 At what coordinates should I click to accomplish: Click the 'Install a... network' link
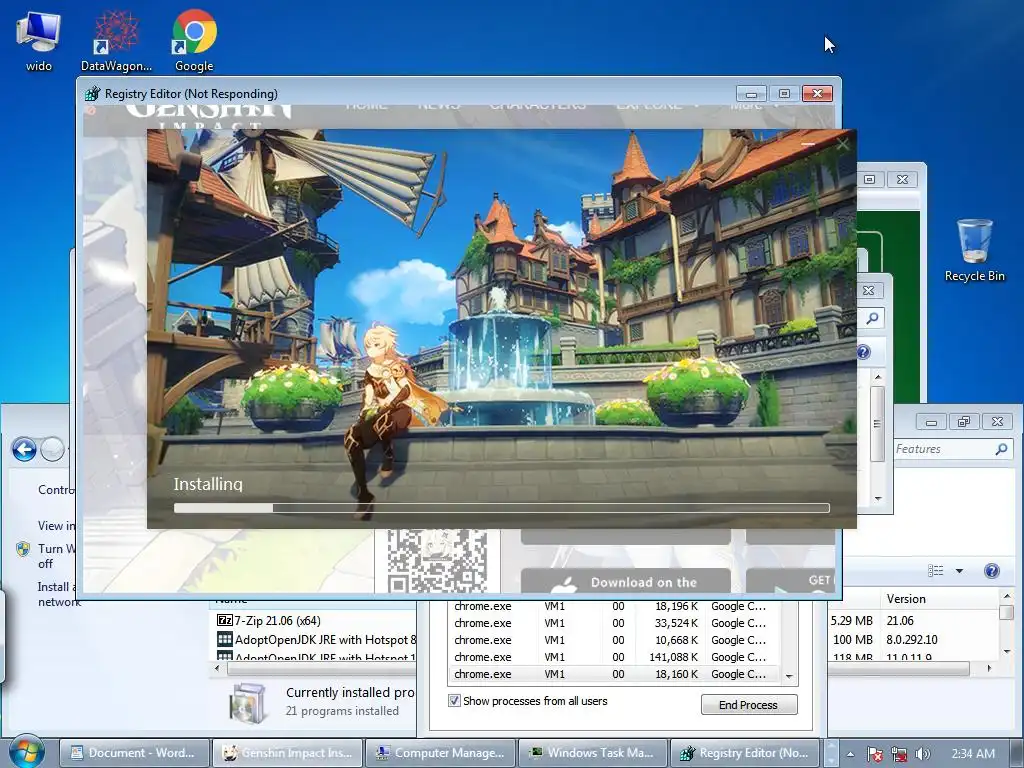coord(57,594)
